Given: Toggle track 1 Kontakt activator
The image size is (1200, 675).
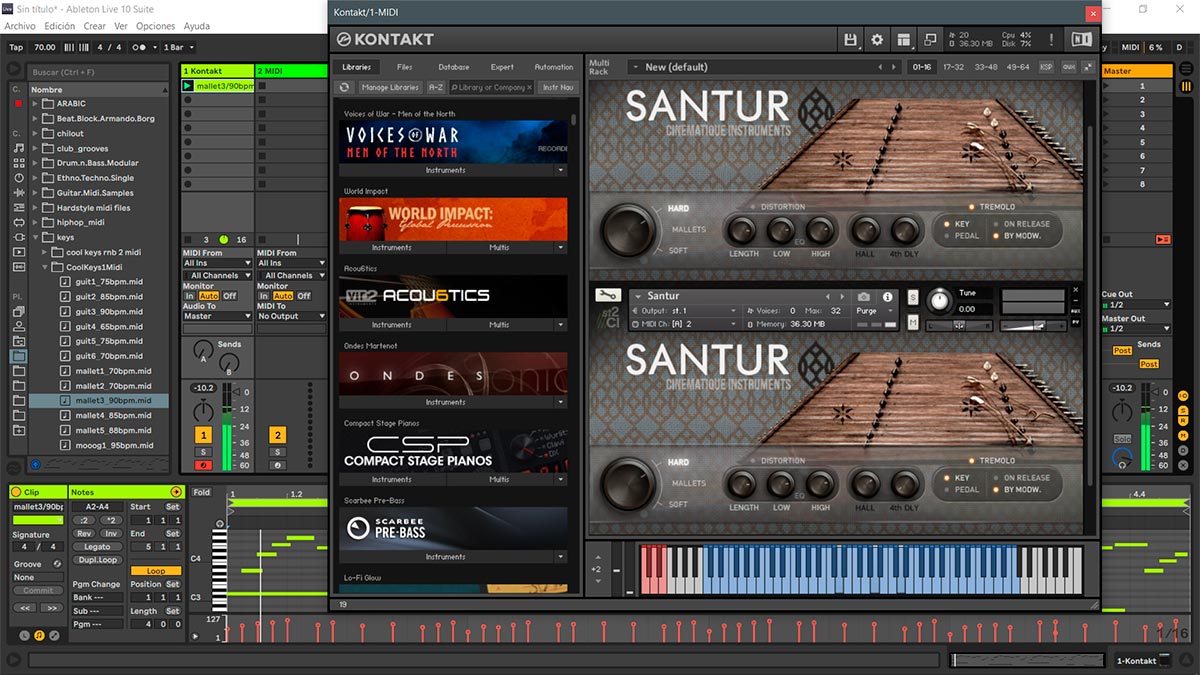Looking at the screenshot, I should [203, 435].
